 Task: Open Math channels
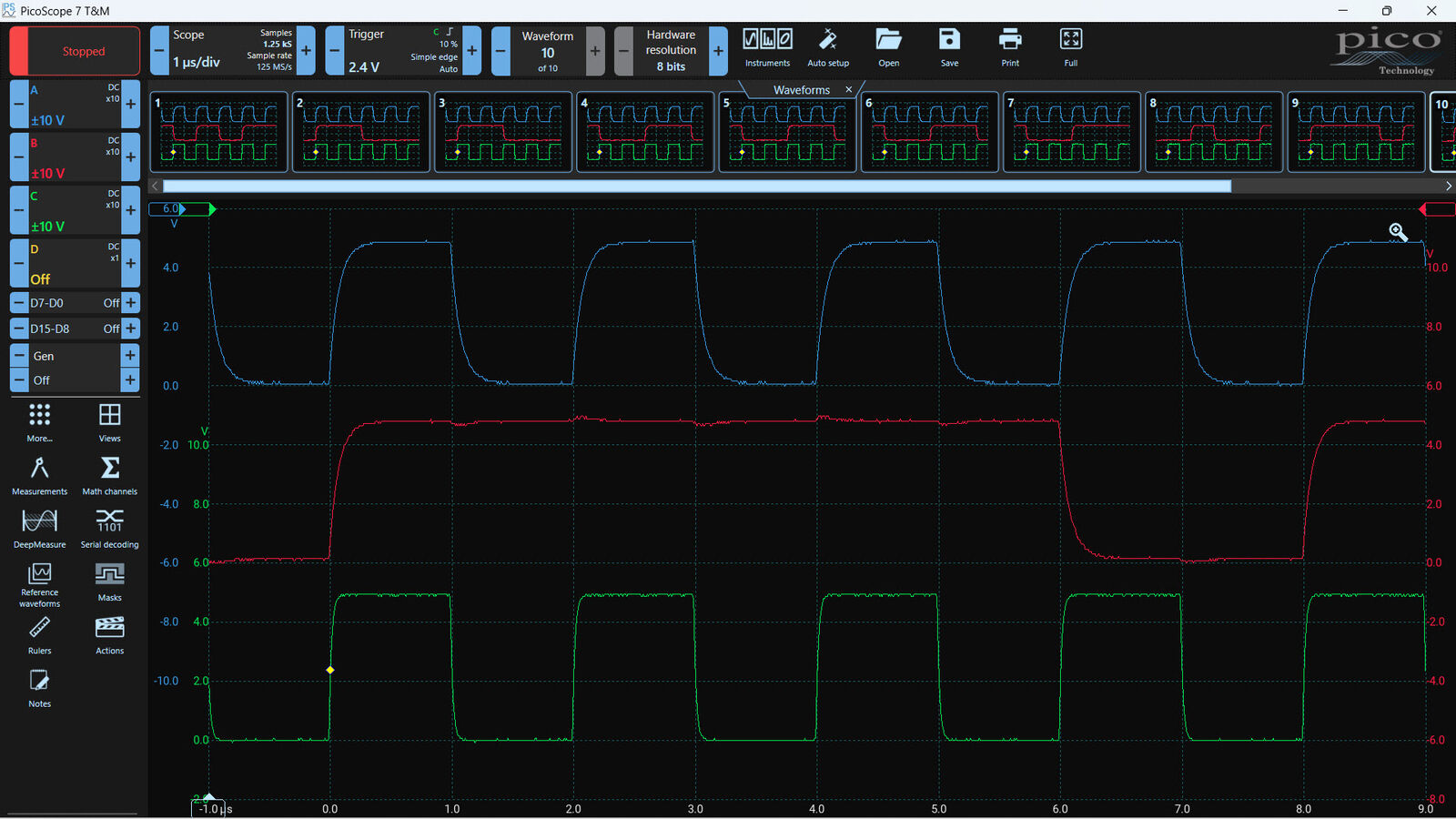(109, 476)
